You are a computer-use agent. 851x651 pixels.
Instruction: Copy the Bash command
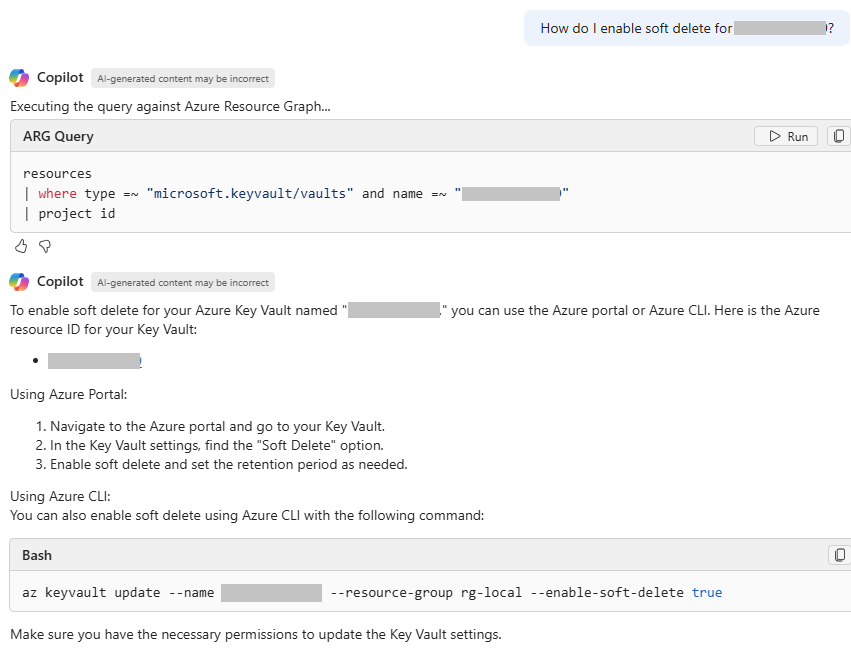click(839, 555)
